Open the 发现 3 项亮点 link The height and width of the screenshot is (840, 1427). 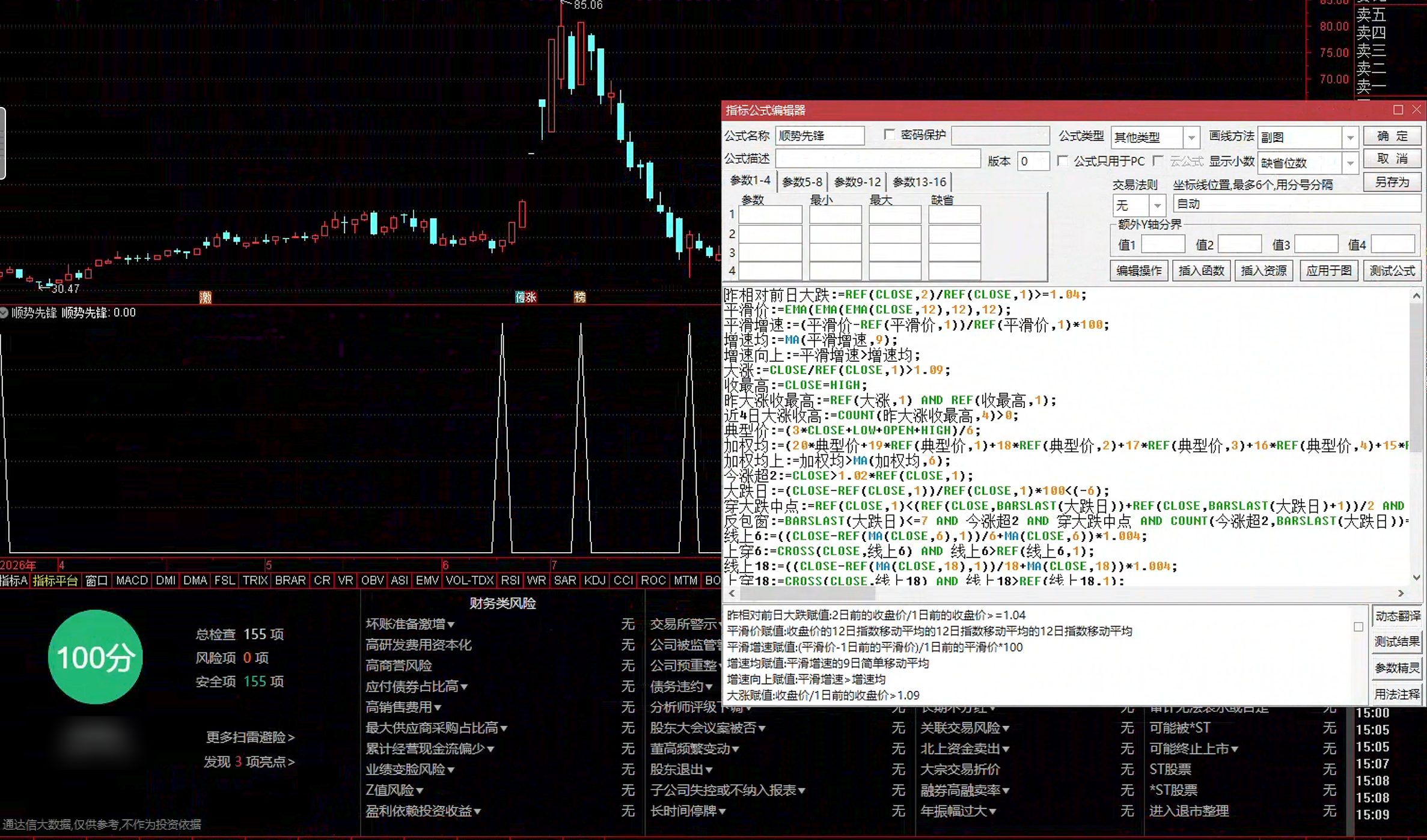coord(249,762)
